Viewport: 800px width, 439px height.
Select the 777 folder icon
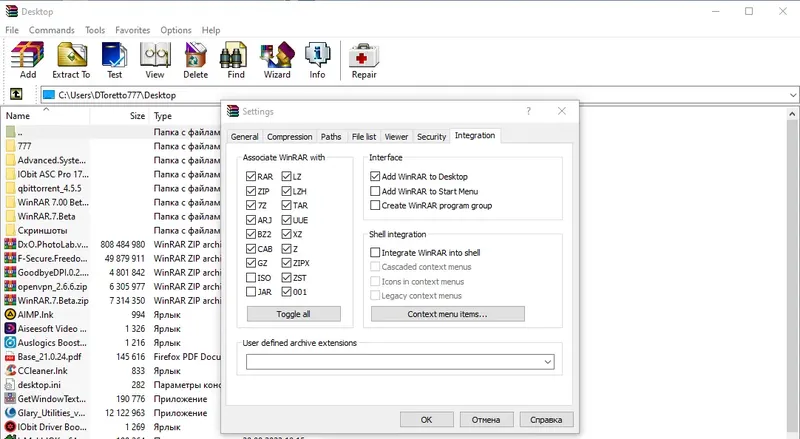point(10,146)
